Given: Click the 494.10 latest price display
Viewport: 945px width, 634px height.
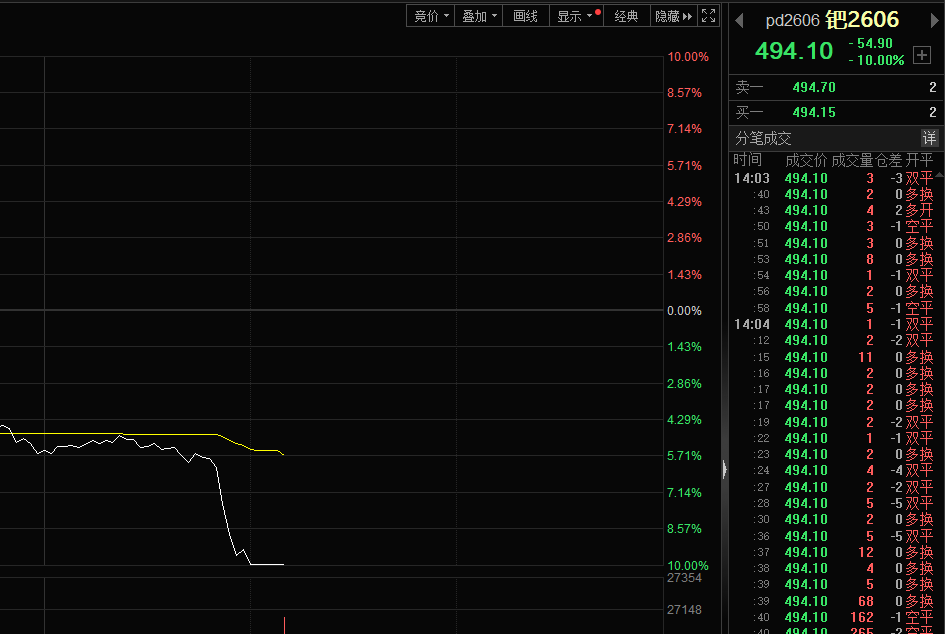Looking at the screenshot, I should (794, 51).
